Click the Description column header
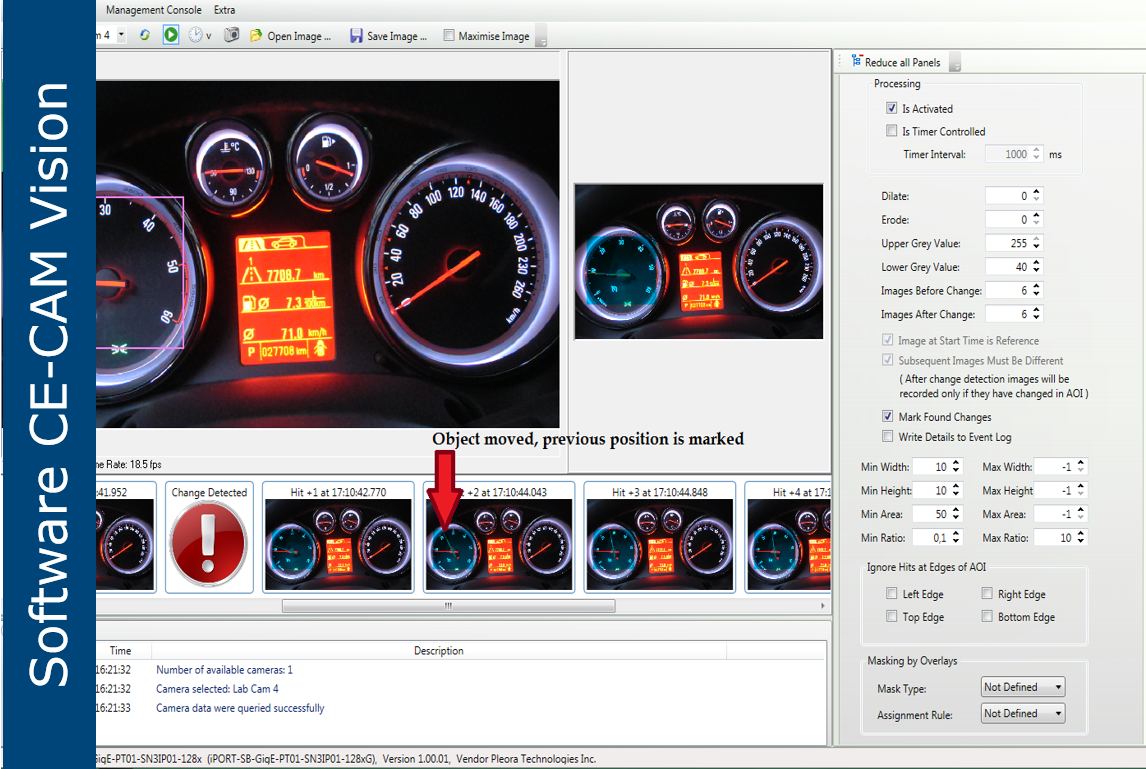 (x=438, y=651)
